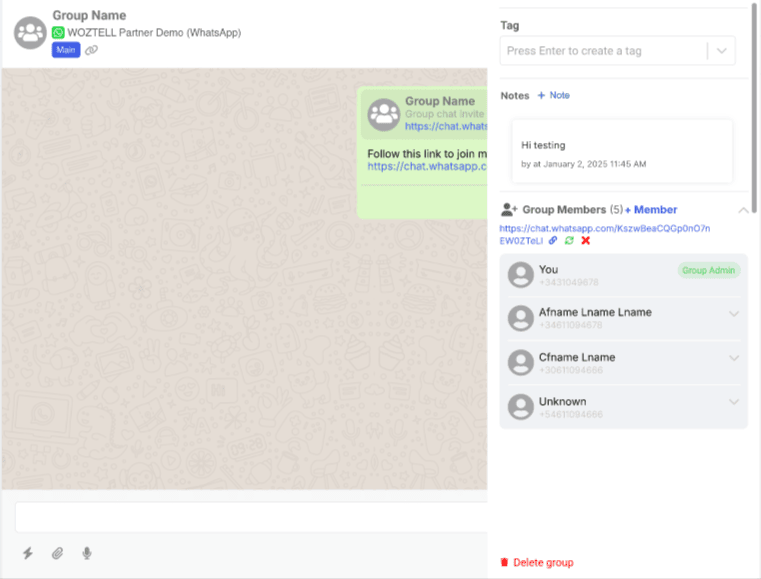Add a new note with + Note
761x579 pixels.
tap(553, 96)
